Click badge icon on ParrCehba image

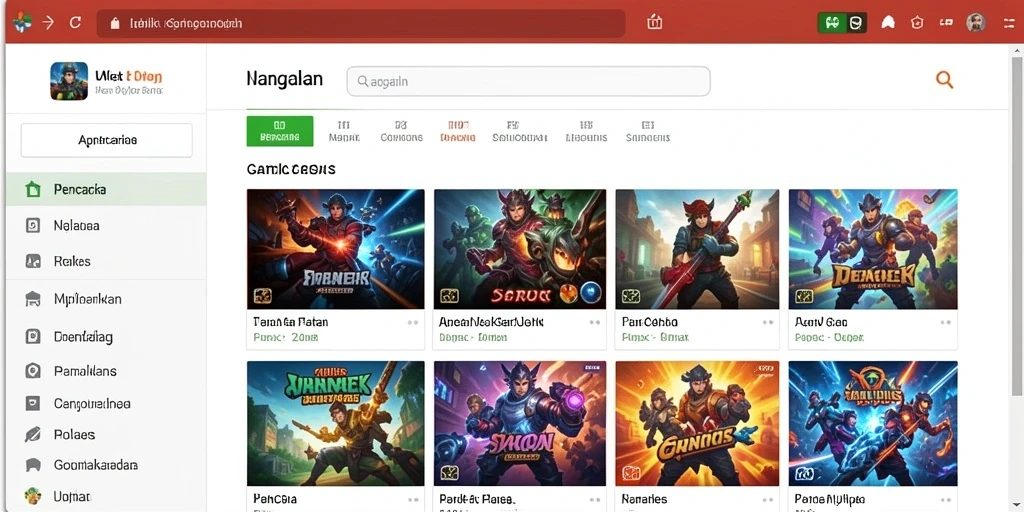(x=631, y=296)
